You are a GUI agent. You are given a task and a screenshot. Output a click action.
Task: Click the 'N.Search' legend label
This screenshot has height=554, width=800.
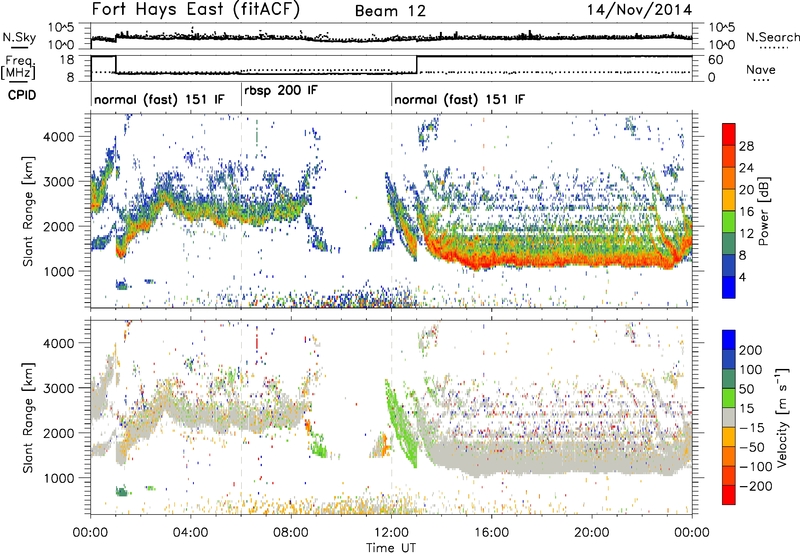coord(773,37)
